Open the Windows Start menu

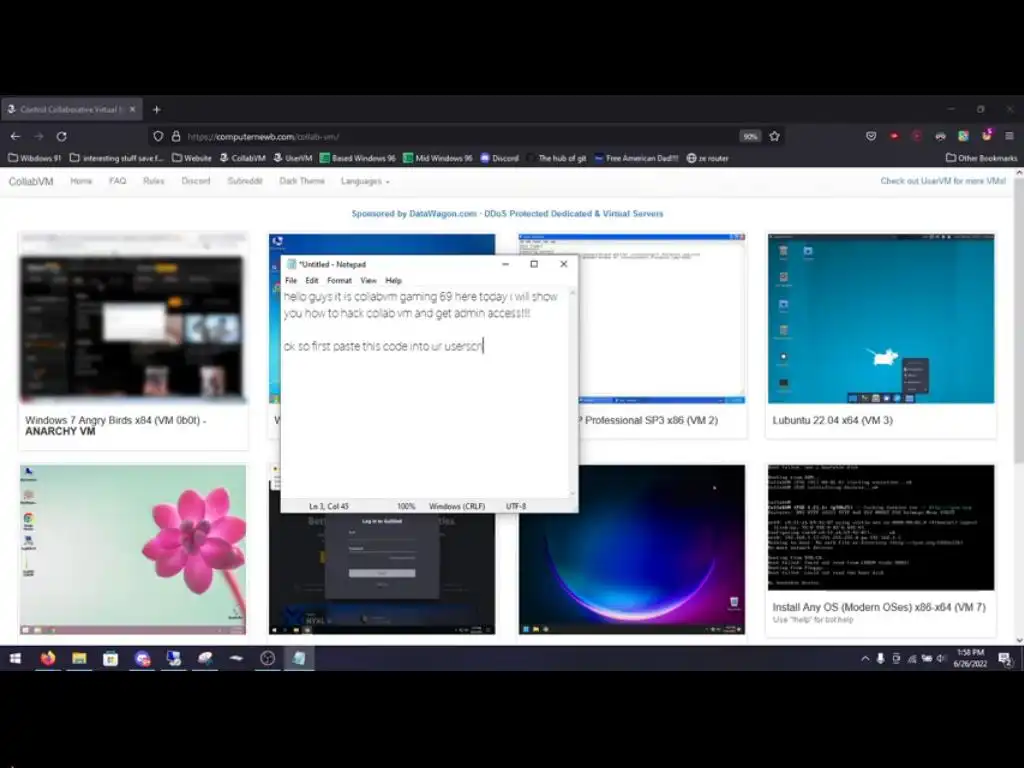[x=15, y=658]
